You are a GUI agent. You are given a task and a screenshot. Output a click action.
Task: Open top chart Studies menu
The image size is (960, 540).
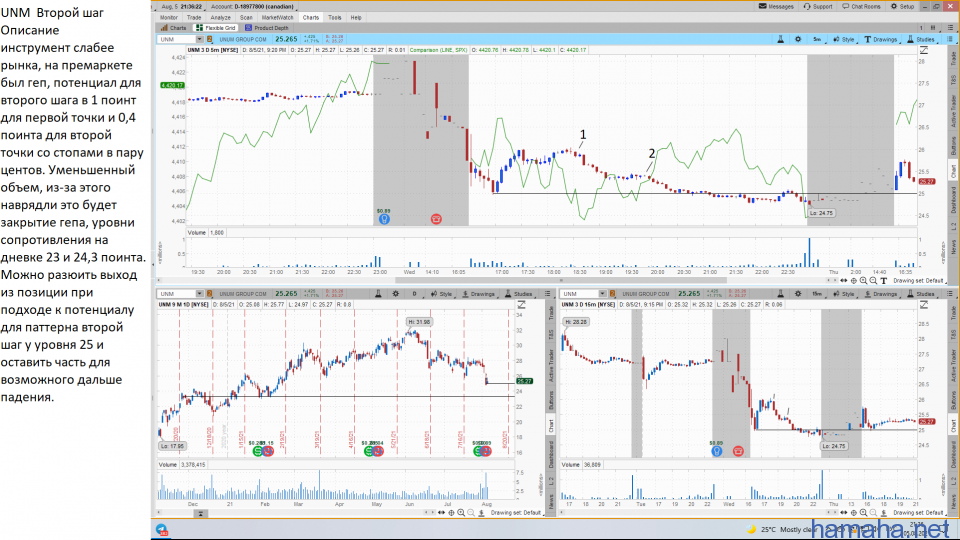[921, 39]
